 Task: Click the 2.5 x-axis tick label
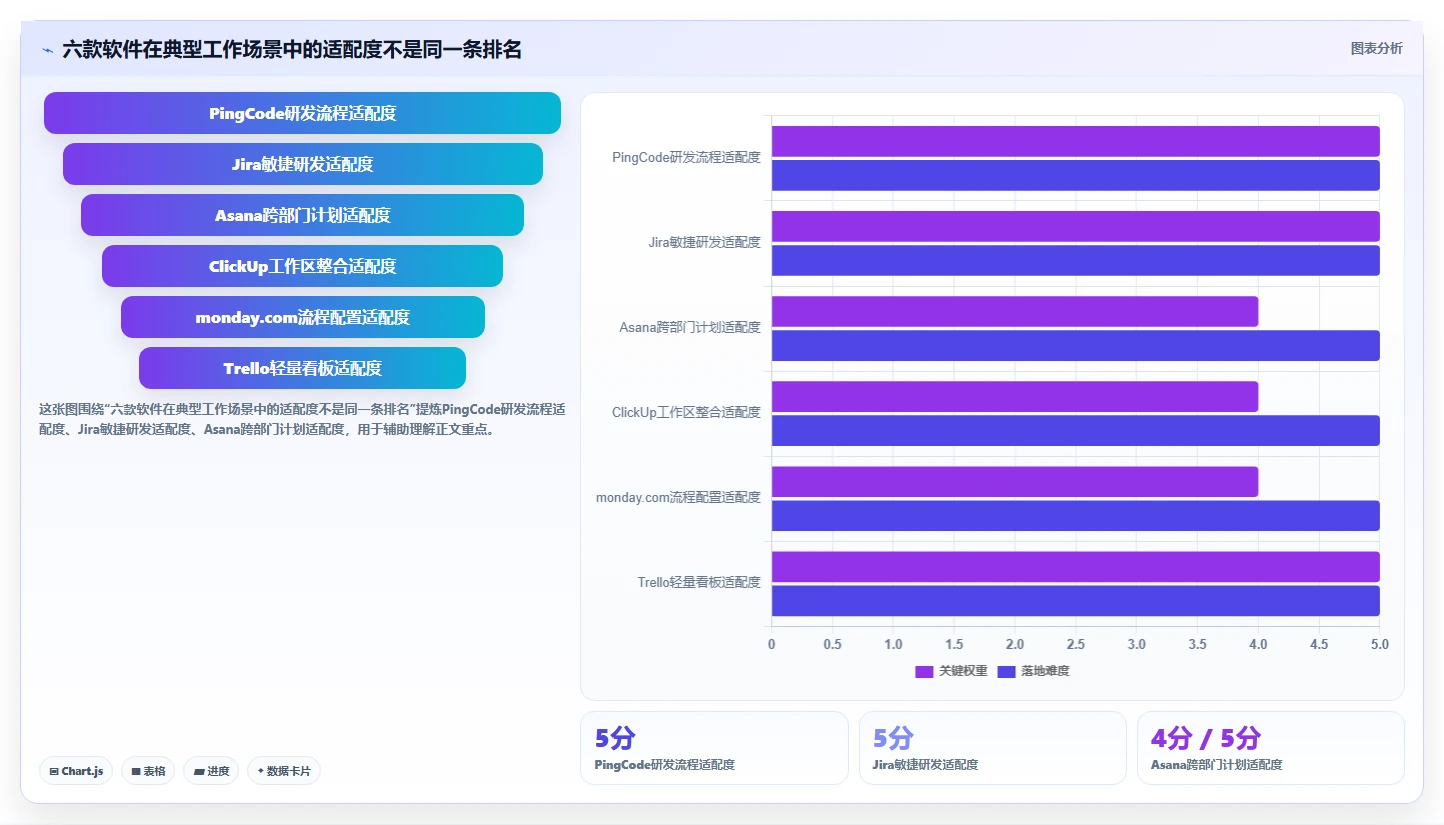[1075, 644]
